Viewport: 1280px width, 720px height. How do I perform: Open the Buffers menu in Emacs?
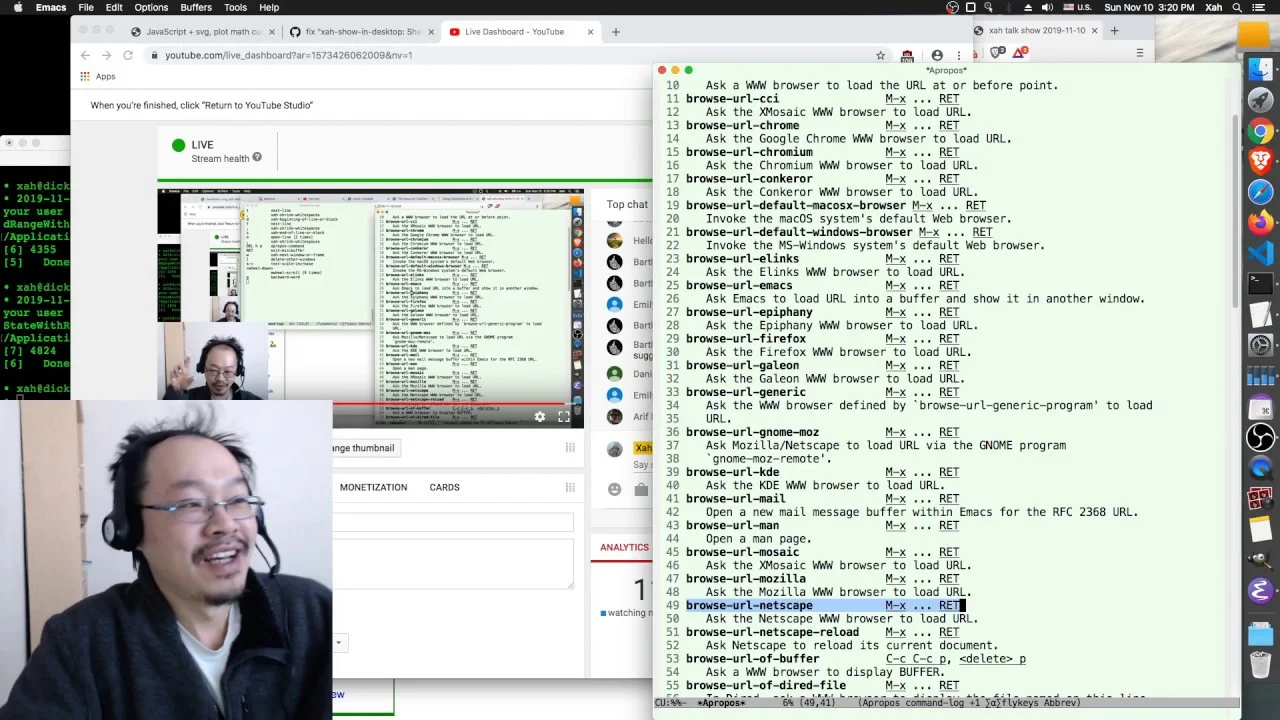[196, 7]
